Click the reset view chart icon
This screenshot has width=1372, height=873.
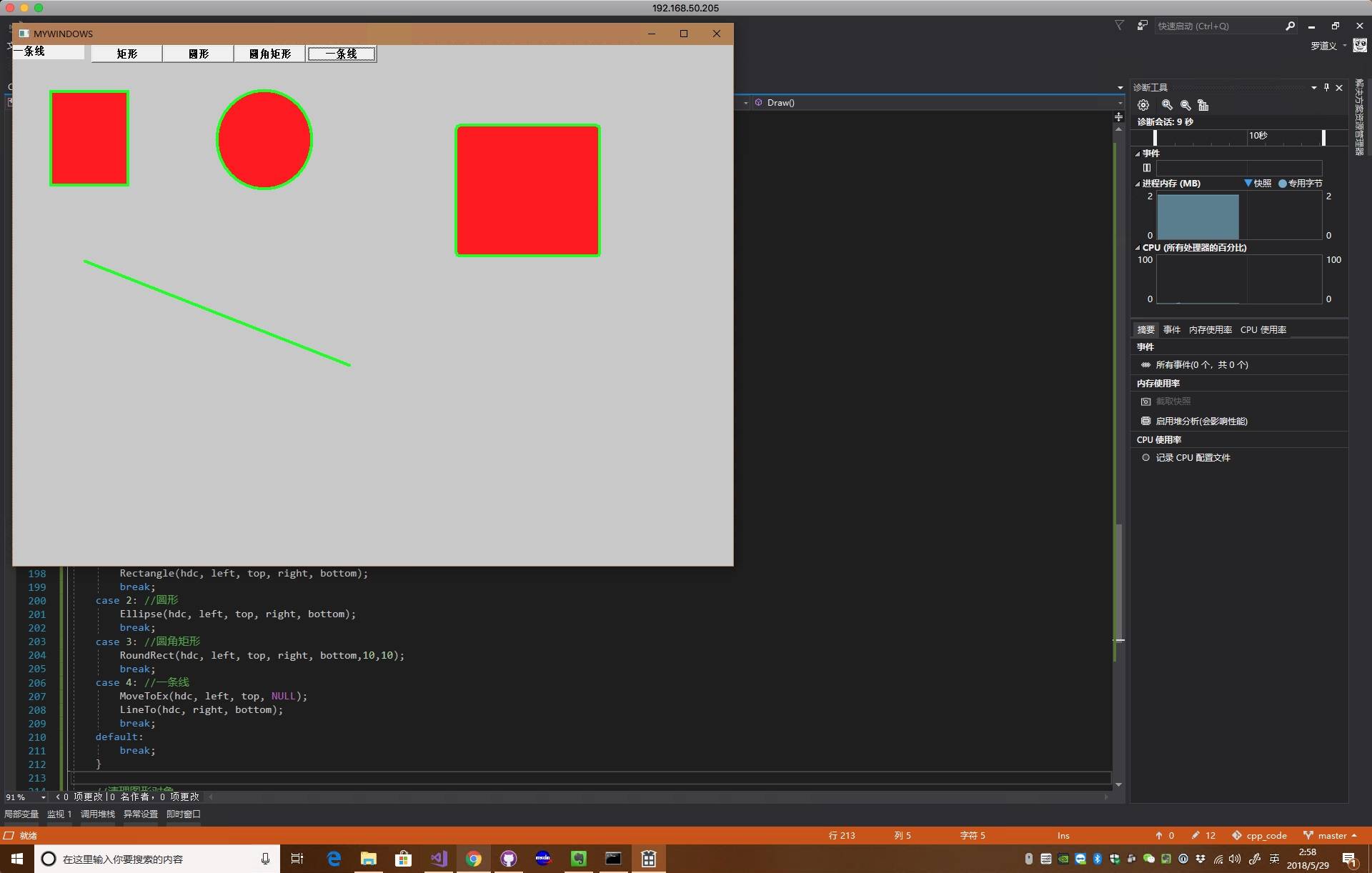(x=1203, y=105)
